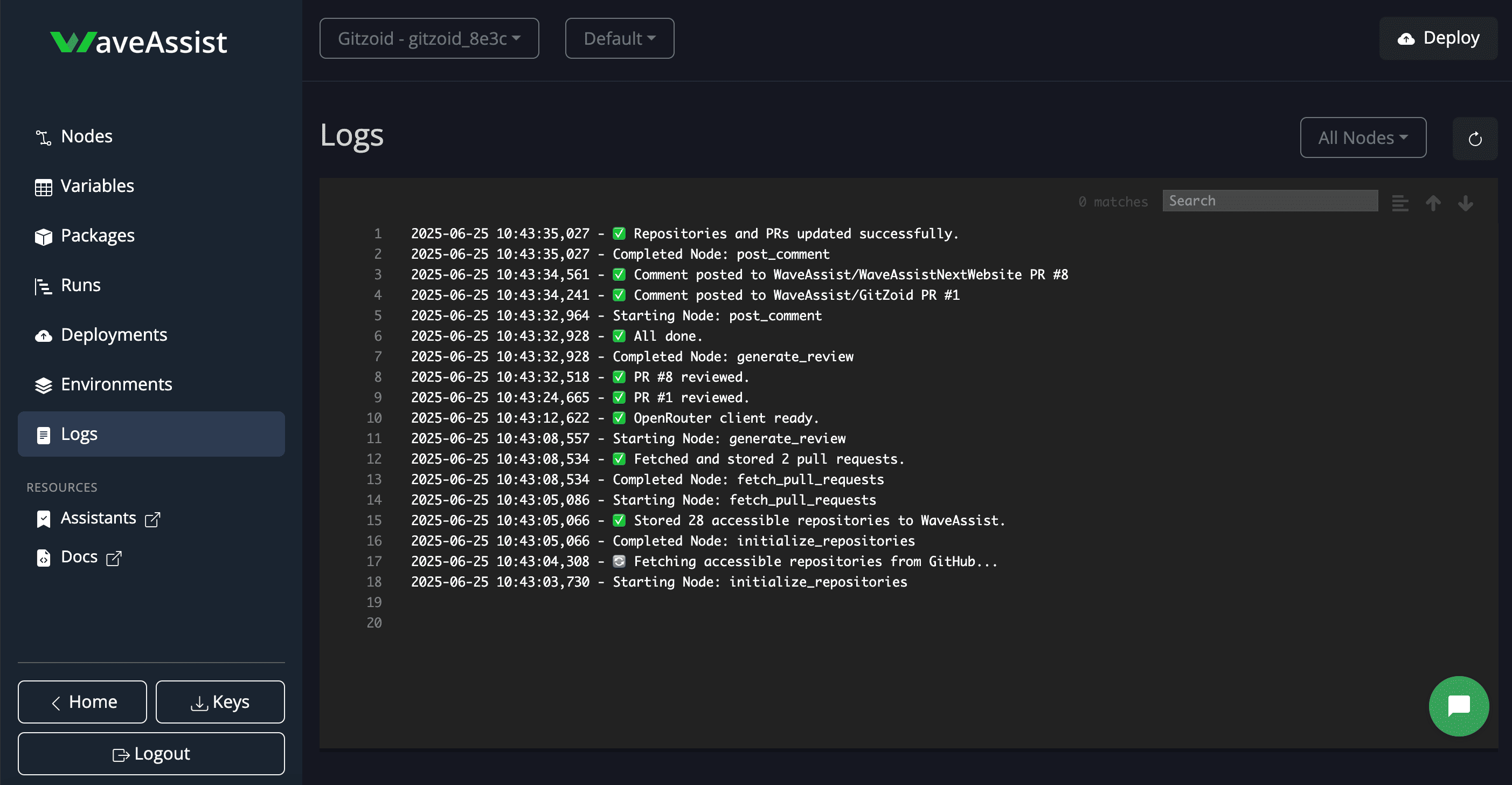The image size is (1512, 785).
Task: Open the Deployments sidebar item
Action: (151, 335)
